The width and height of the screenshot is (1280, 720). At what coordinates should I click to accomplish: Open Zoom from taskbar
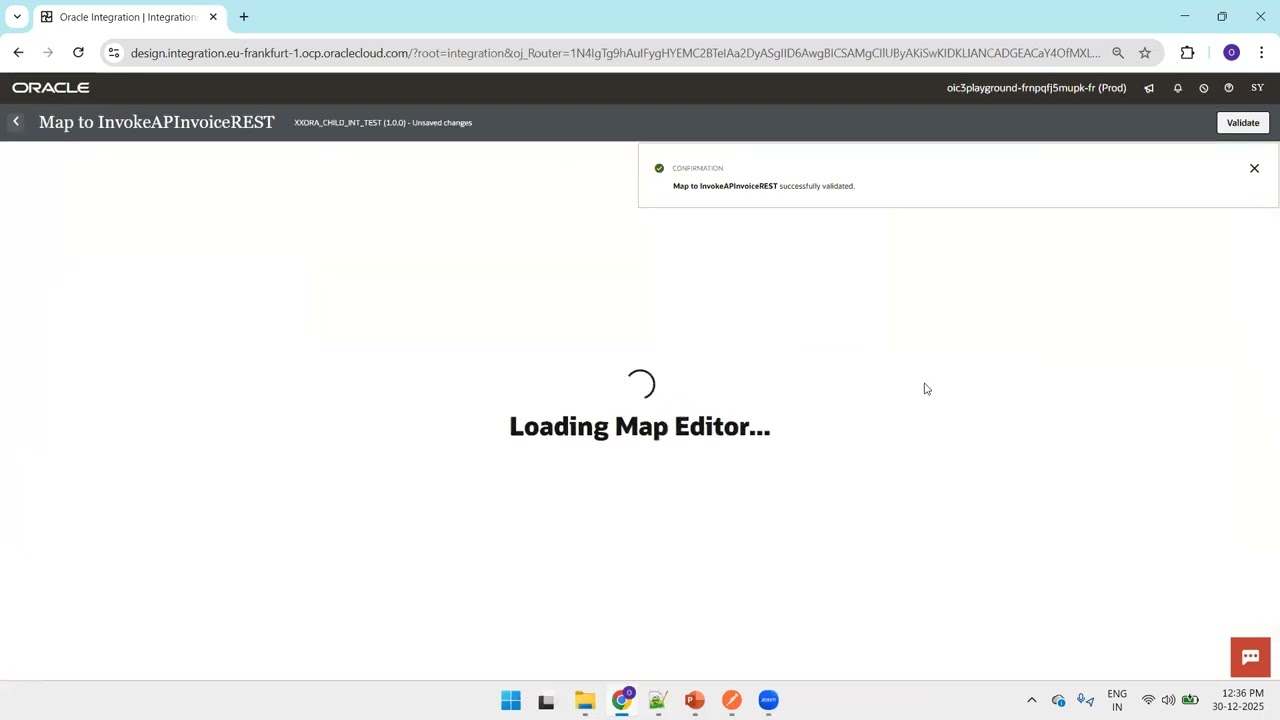[x=768, y=700]
